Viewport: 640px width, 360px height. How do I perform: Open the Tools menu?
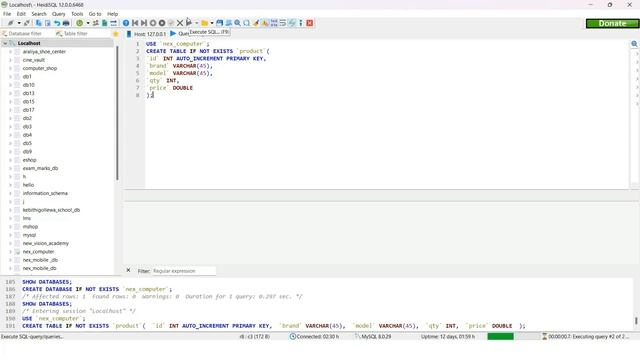pyautogui.click(x=77, y=14)
